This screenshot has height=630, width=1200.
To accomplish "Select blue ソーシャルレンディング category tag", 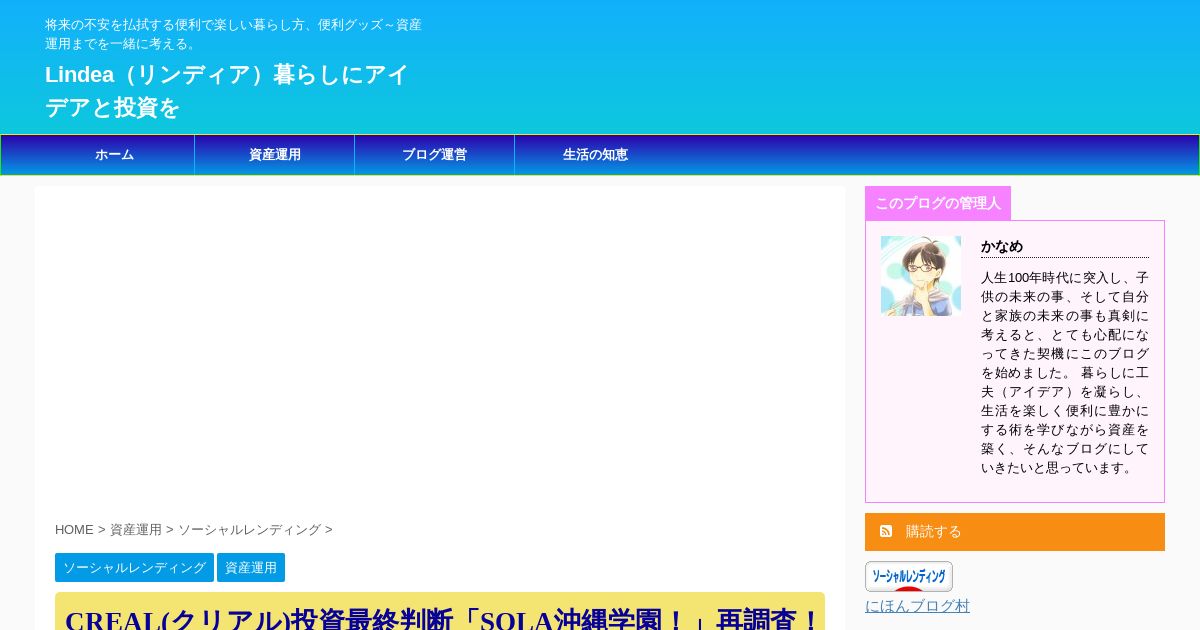I will click(x=134, y=567).
